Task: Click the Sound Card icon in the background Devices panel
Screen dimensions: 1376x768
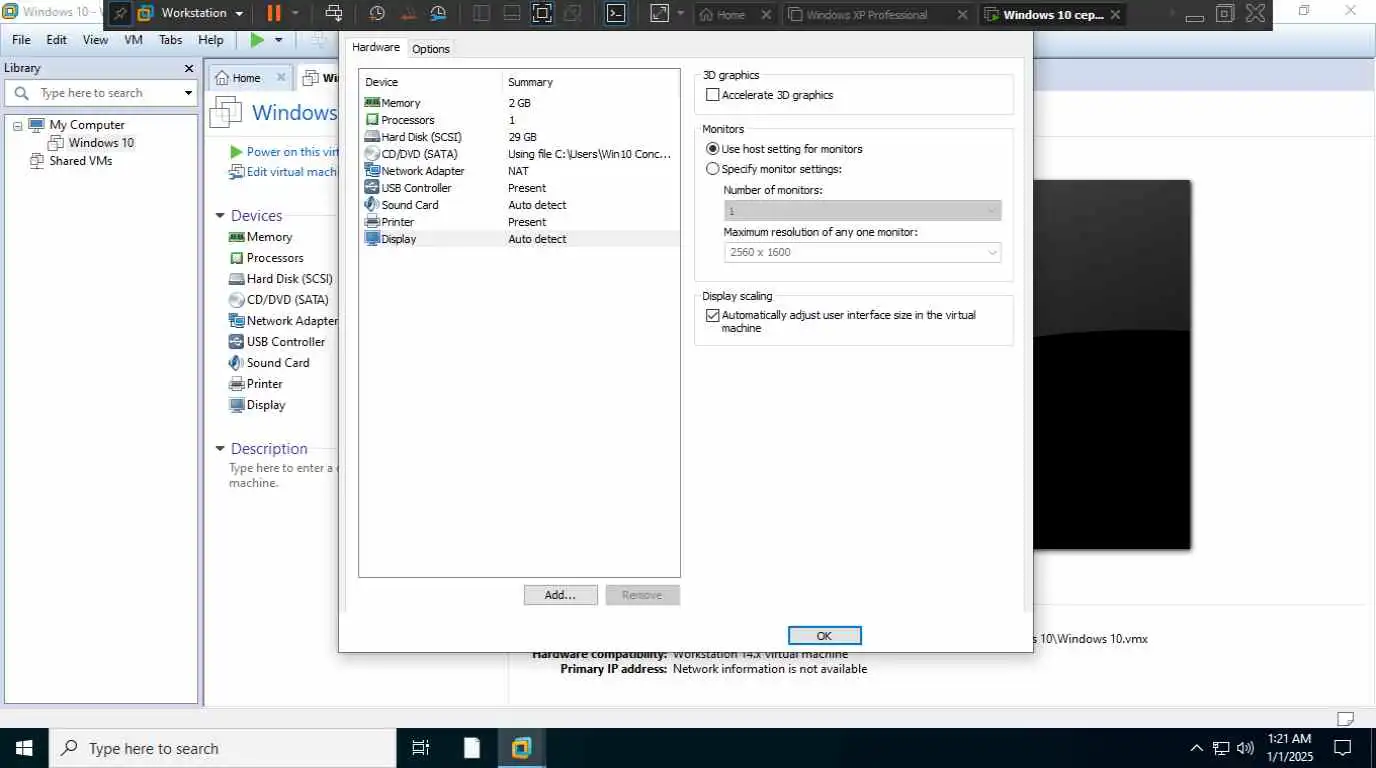Action: click(237, 363)
